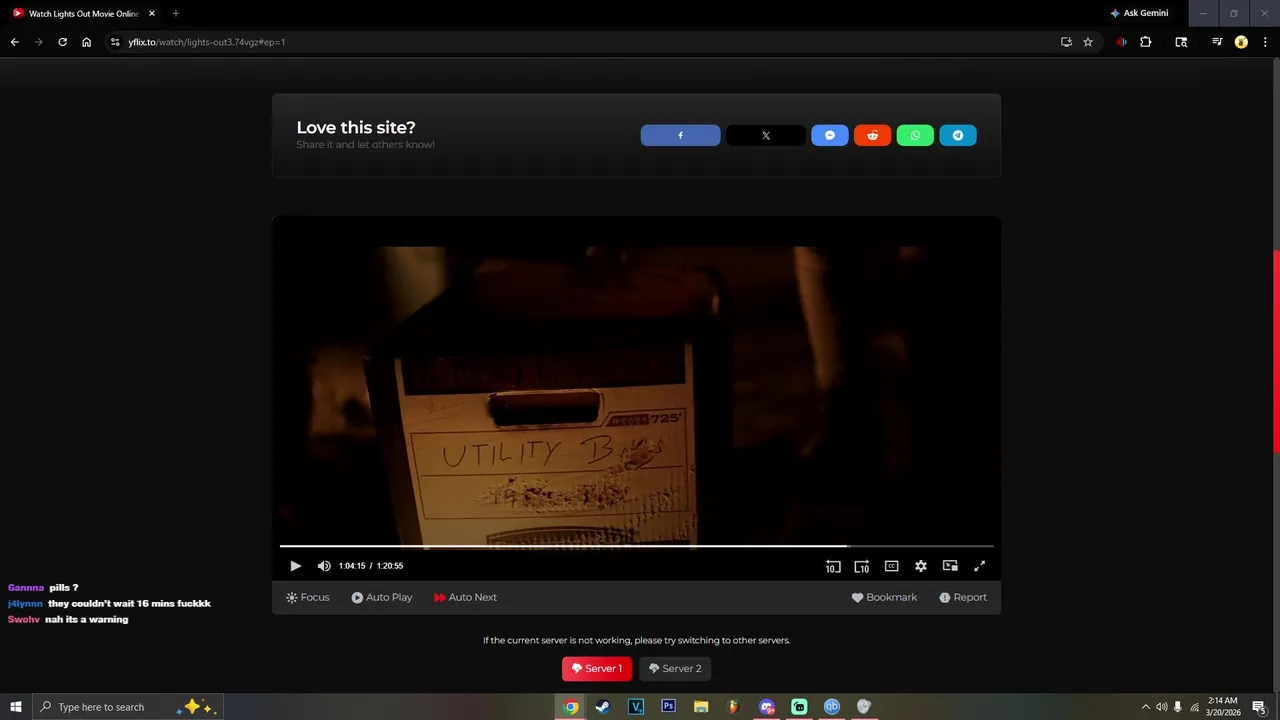Switch to Server 2
The height and width of the screenshot is (720, 1280).
pyautogui.click(x=675, y=669)
